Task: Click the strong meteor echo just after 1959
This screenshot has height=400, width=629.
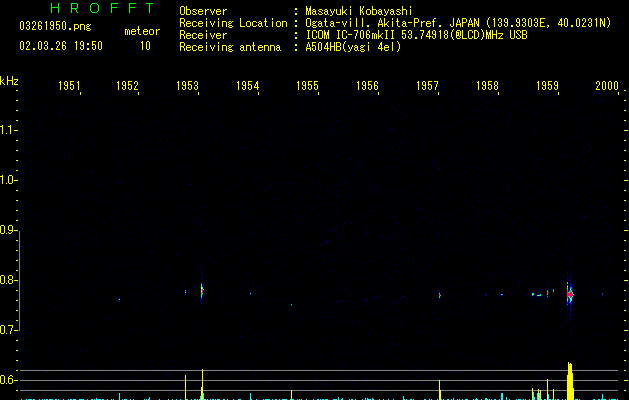Action: [570, 294]
